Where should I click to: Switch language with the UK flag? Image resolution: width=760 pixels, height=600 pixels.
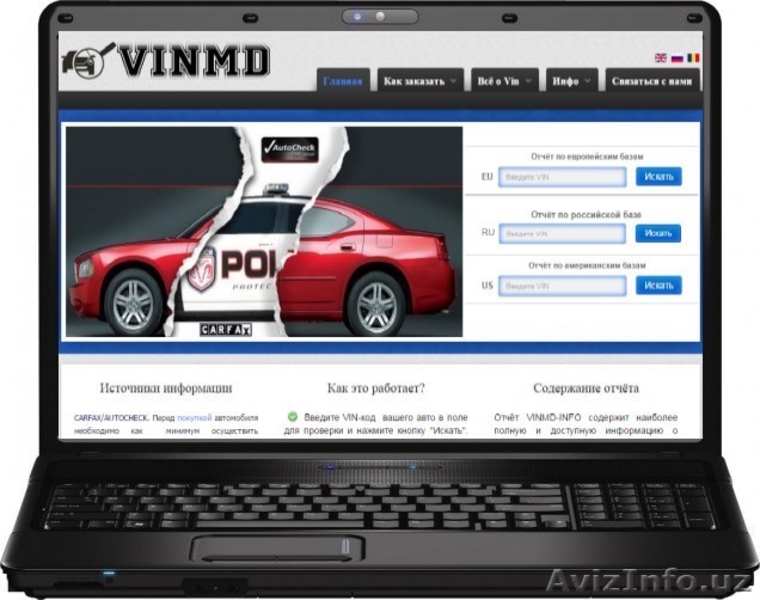(660, 58)
